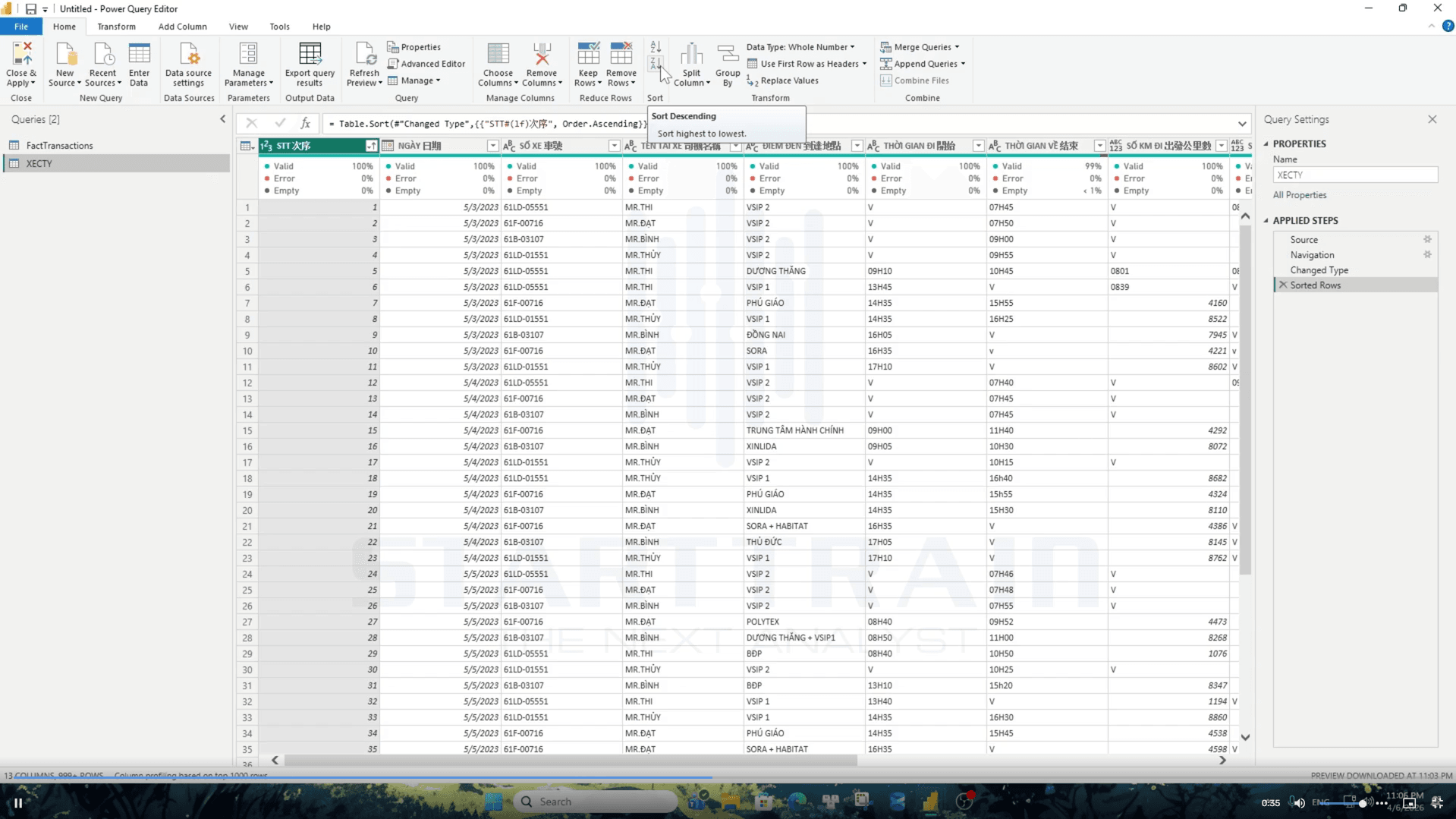Image resolution: width=1456 pixels, height=819 pixels.
Task: Click the fx formula button
Action: tap(305, 123)
